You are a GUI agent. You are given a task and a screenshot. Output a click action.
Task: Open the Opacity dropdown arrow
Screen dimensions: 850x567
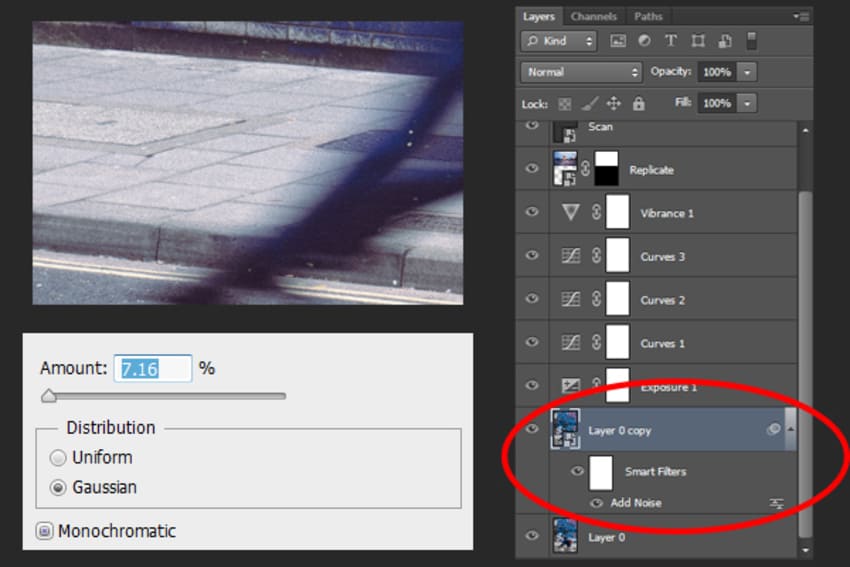point(747,72)
